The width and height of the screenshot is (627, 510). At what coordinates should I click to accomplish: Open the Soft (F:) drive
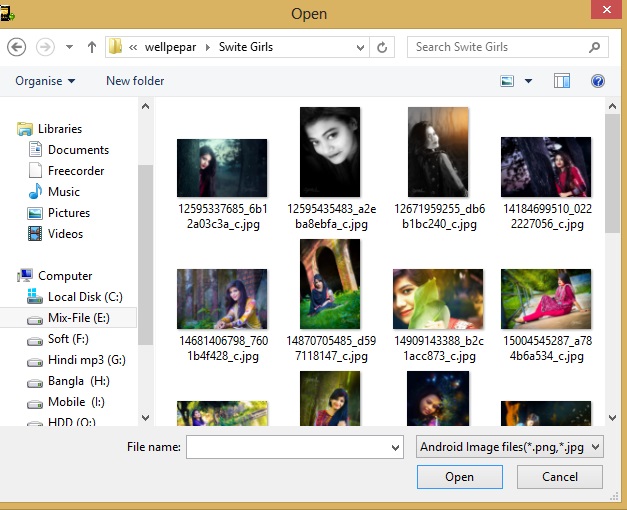68,339
